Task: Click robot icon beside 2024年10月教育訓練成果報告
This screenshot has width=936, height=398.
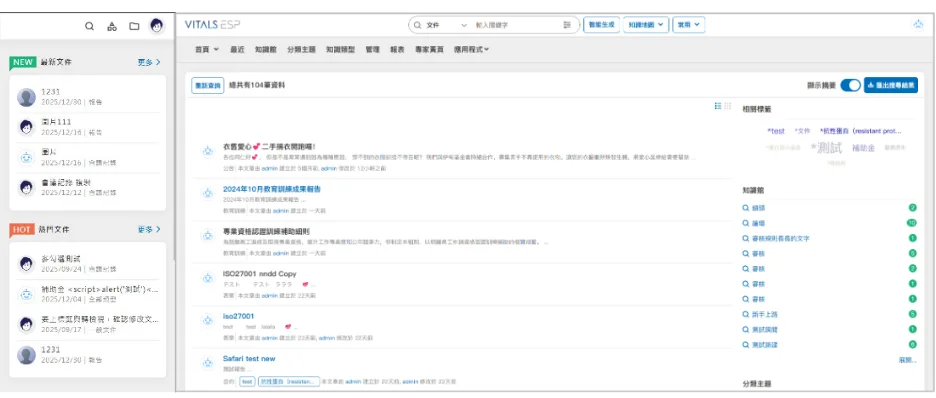Action: 207,193
